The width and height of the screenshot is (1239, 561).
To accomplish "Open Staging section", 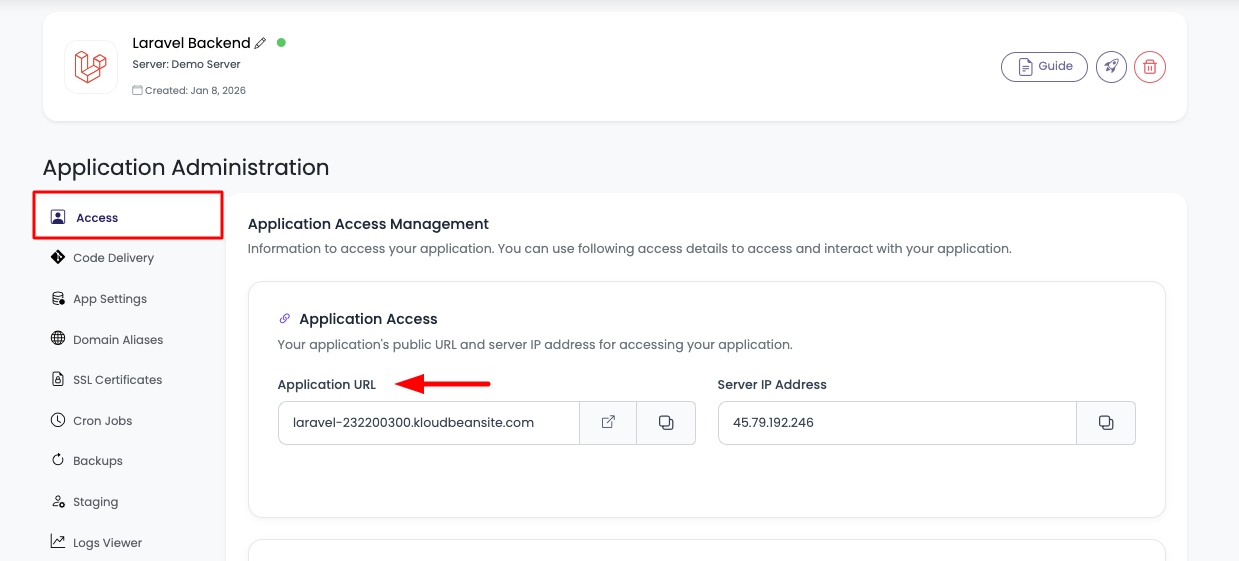I will click(x=95, y=502).
